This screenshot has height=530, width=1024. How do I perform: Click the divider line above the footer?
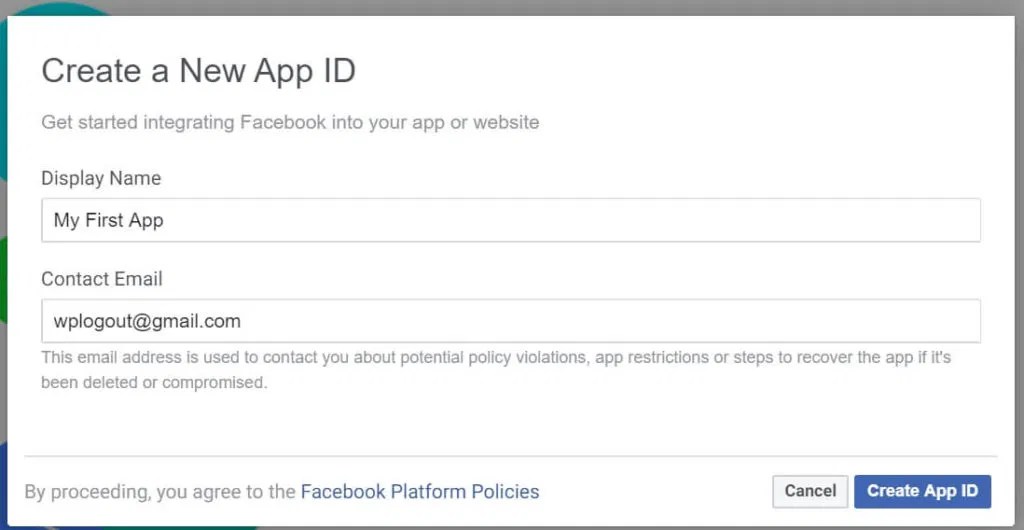point(511,456)
